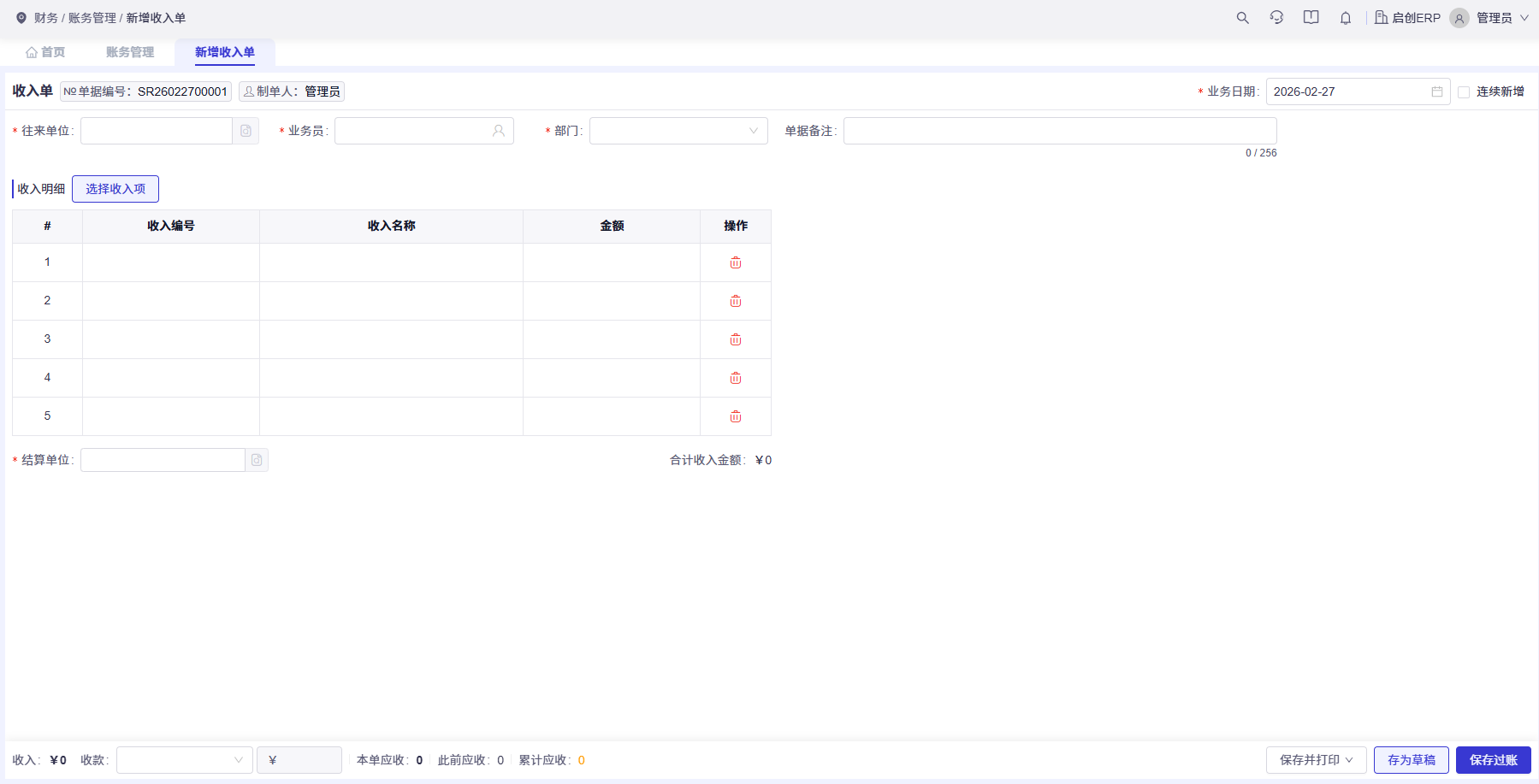Expand the 保存并打印 dropdown button
The height and width of the screenshot is (784, 1539).
pos(1317,760)
